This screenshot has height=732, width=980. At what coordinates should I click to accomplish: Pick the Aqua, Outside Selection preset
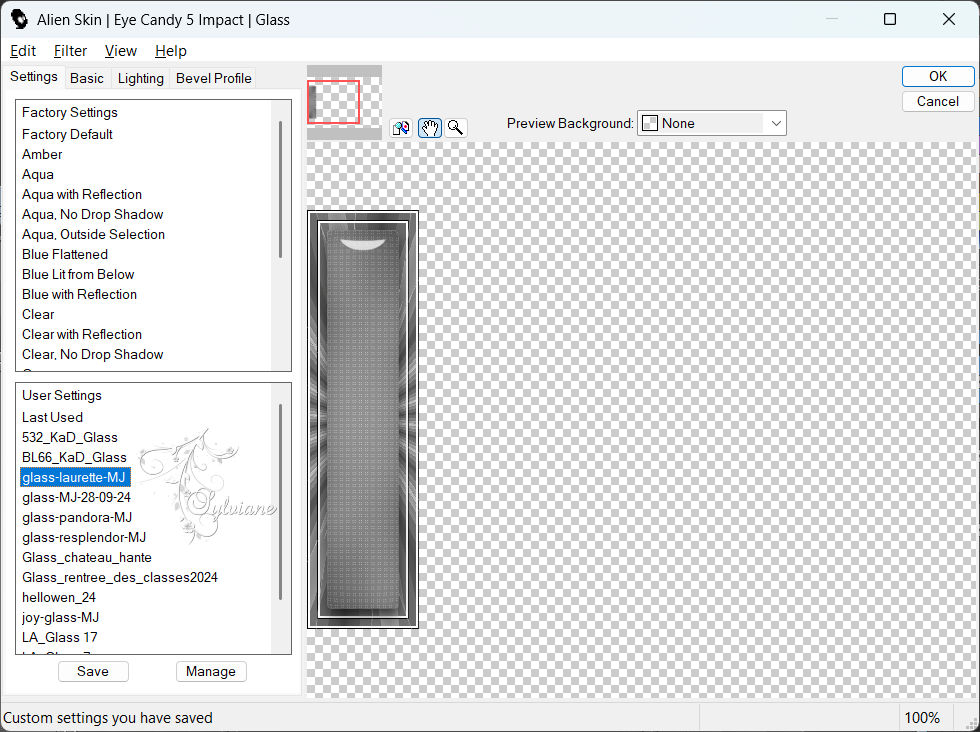93,234
